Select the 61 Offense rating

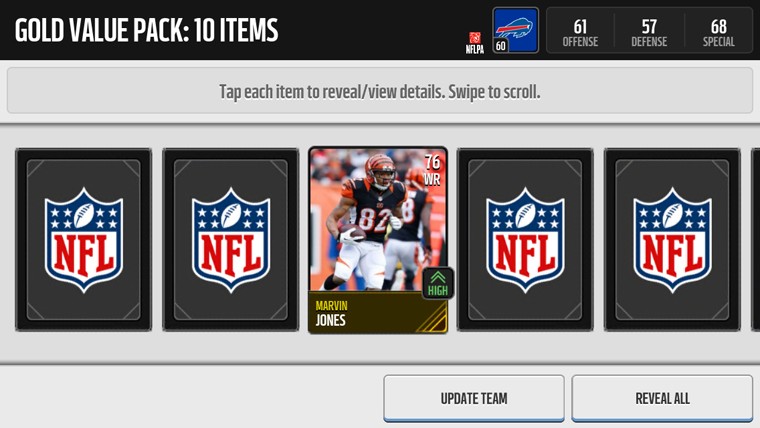click(580, 33)
